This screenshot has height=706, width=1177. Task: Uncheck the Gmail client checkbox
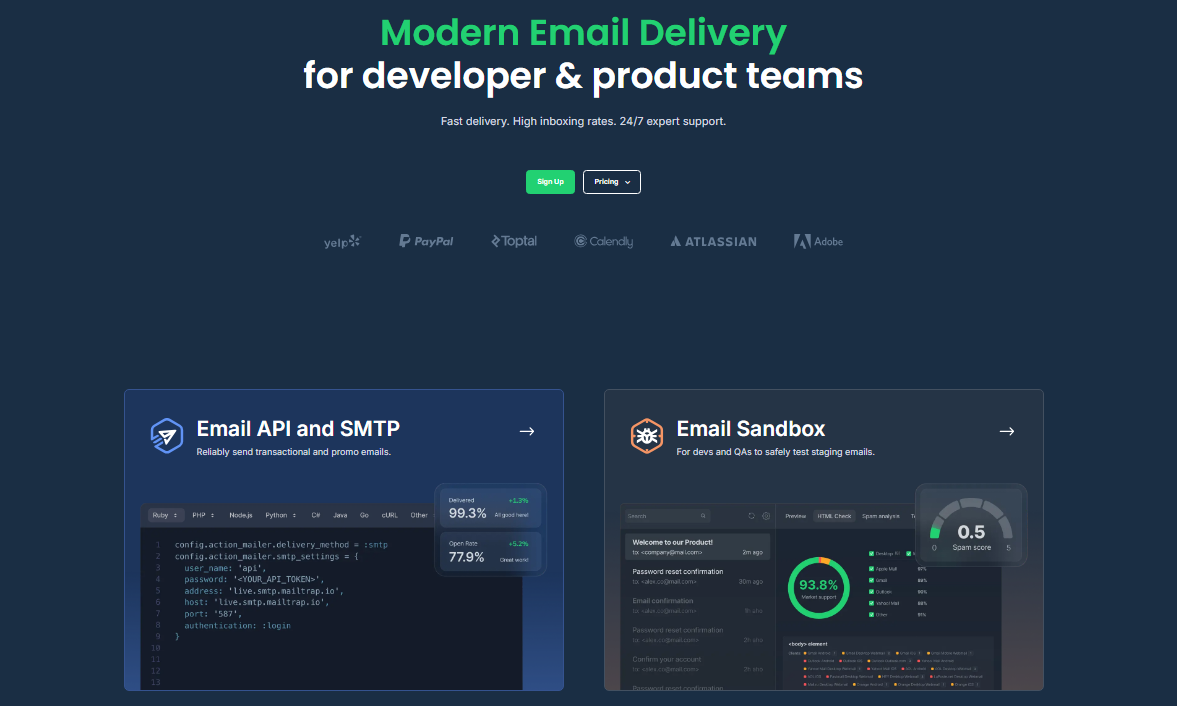(871, 580)
